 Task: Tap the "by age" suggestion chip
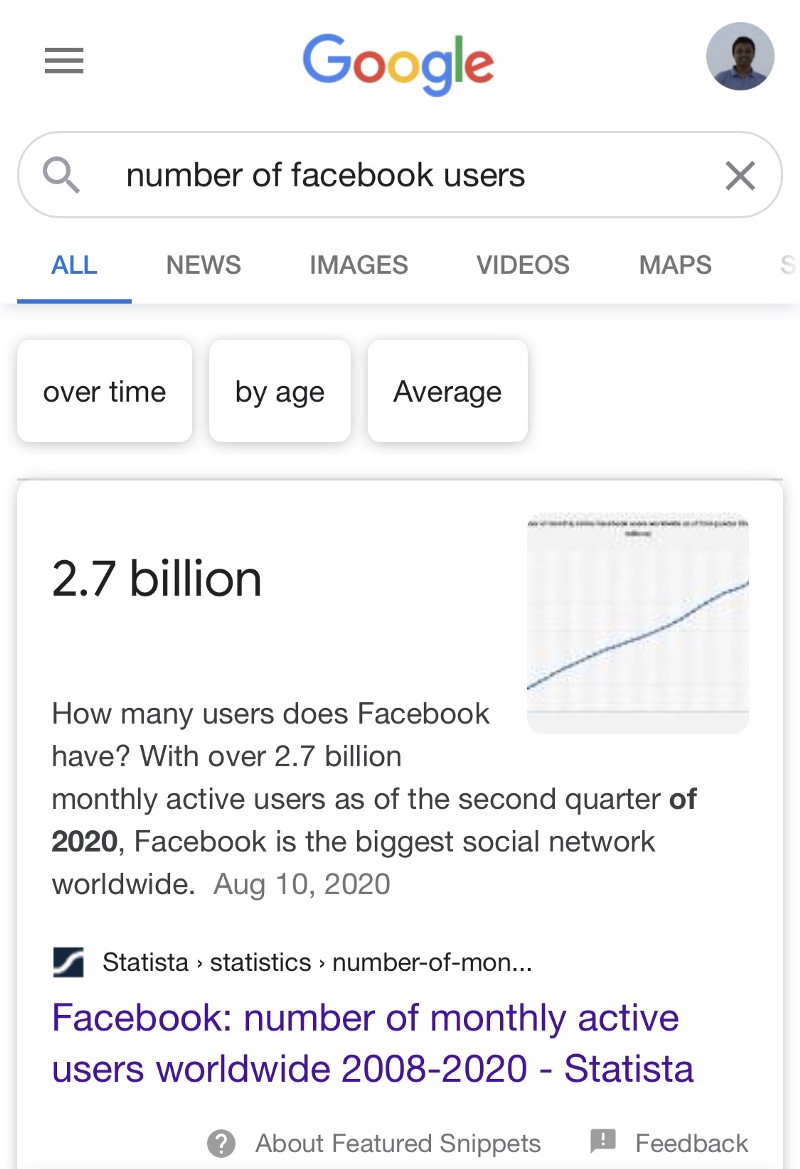point(279,391)
